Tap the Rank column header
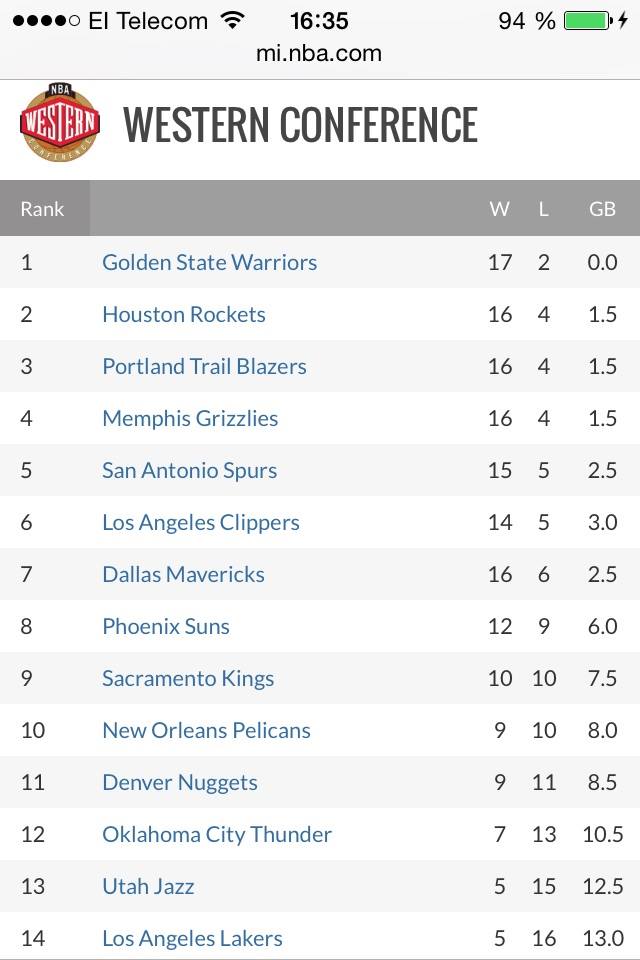The height and width of the screenshot is (960, 640). tap(42, 209)
